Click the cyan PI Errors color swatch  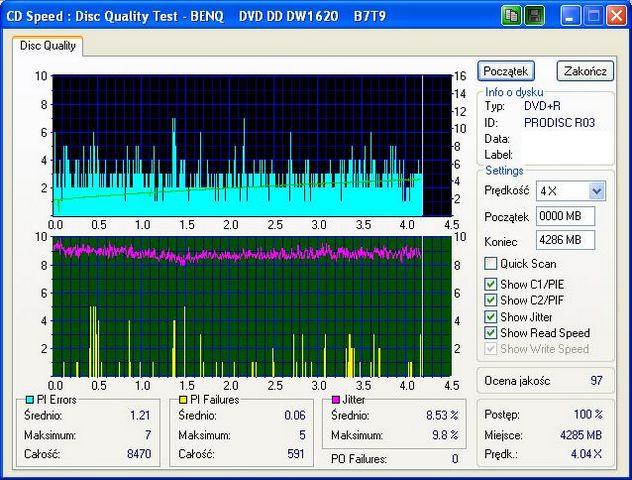[x=29, y=400]
